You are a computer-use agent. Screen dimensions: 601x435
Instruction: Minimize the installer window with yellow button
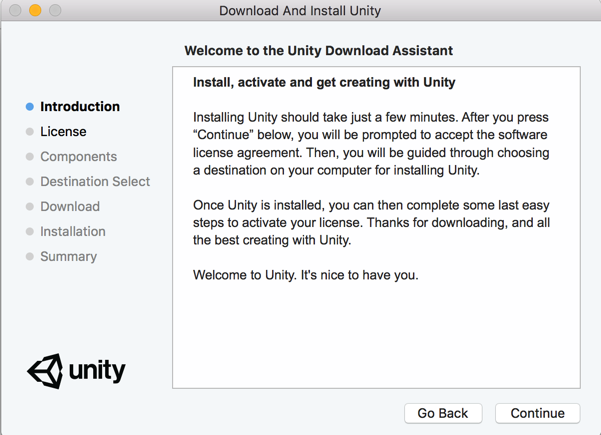coord(35,11)
